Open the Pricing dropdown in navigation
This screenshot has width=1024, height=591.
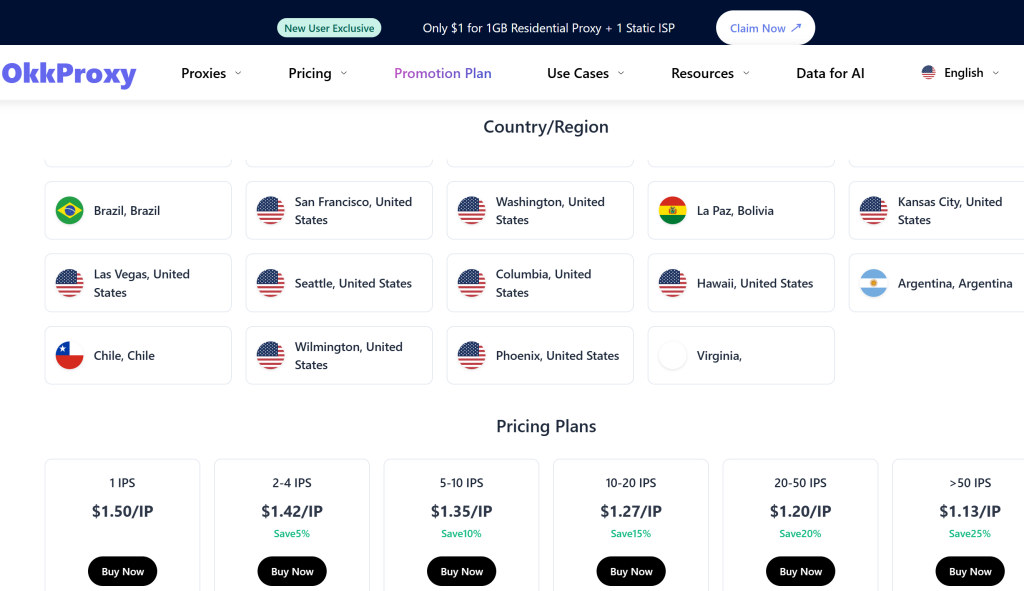(317, 73)
